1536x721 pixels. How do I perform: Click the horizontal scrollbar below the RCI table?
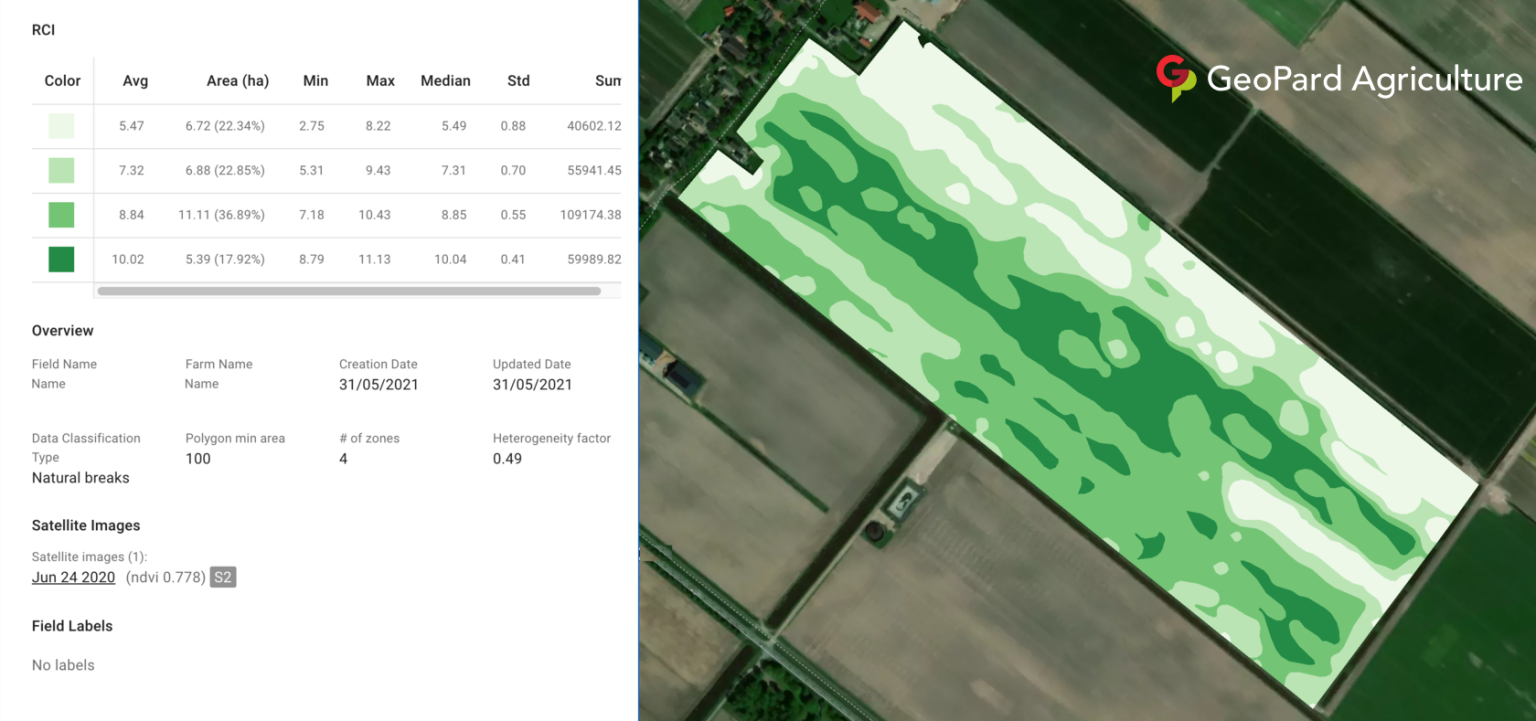click(350, 290)
